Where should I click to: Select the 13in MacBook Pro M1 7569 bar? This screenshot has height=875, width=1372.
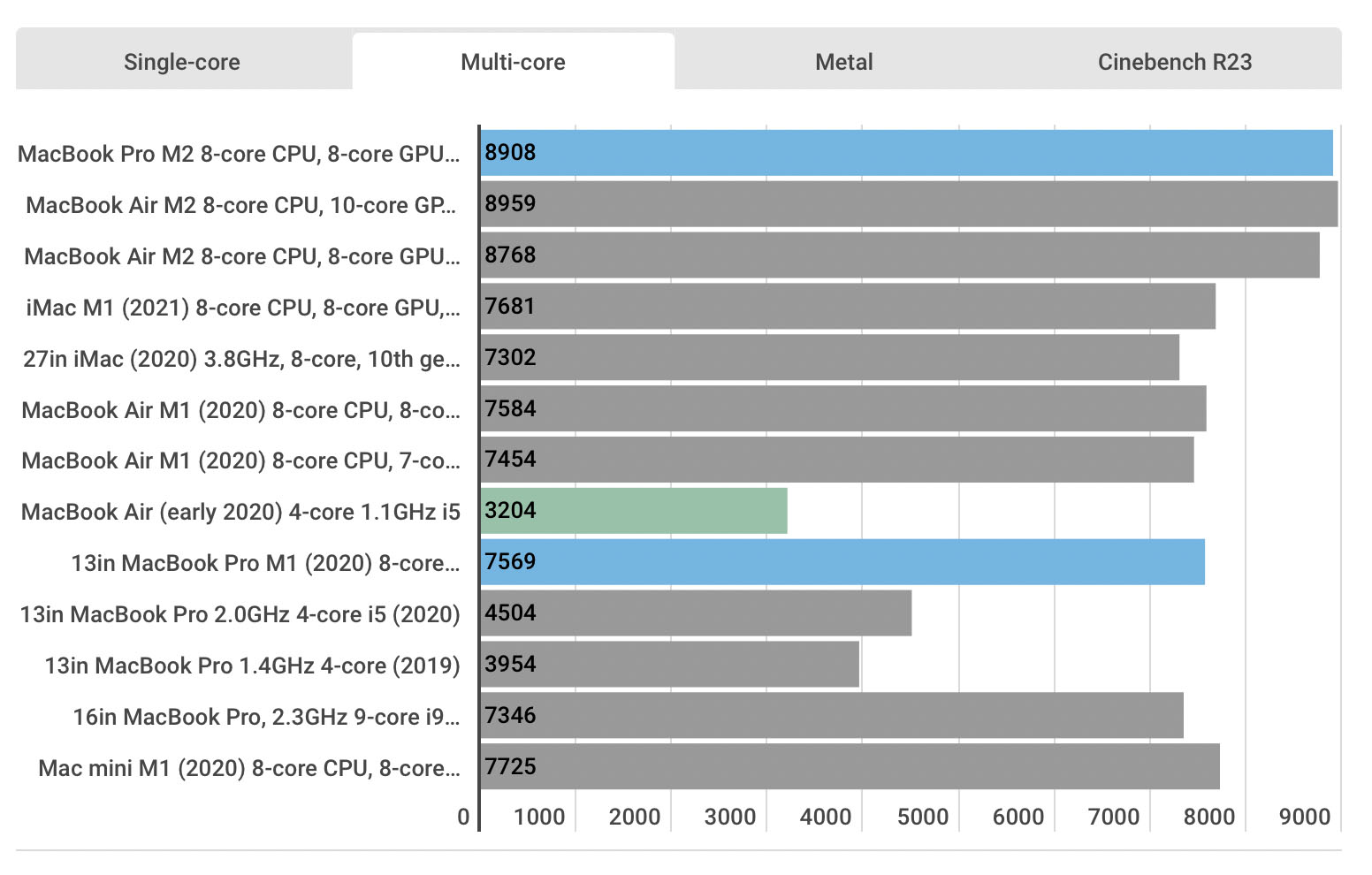point(842,562)
